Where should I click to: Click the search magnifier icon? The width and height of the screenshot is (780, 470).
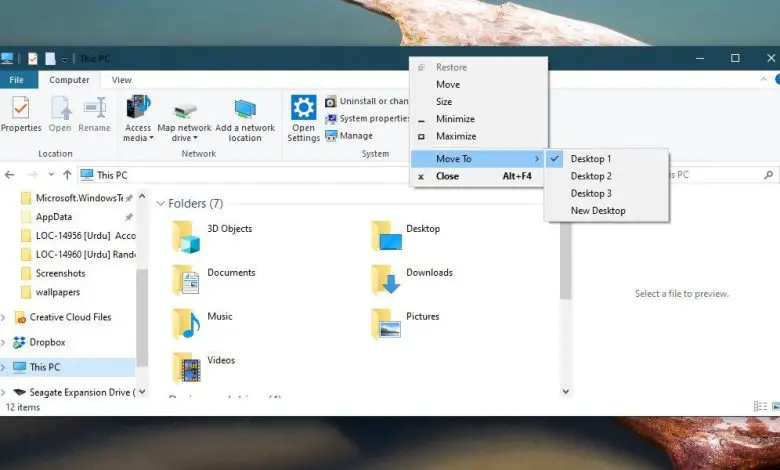pos(769,175)
